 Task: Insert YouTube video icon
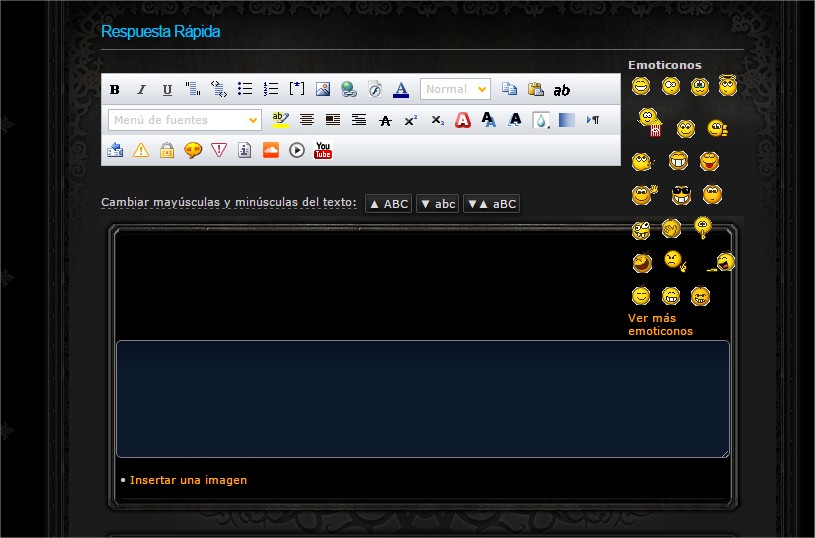[x=323, y=151]
